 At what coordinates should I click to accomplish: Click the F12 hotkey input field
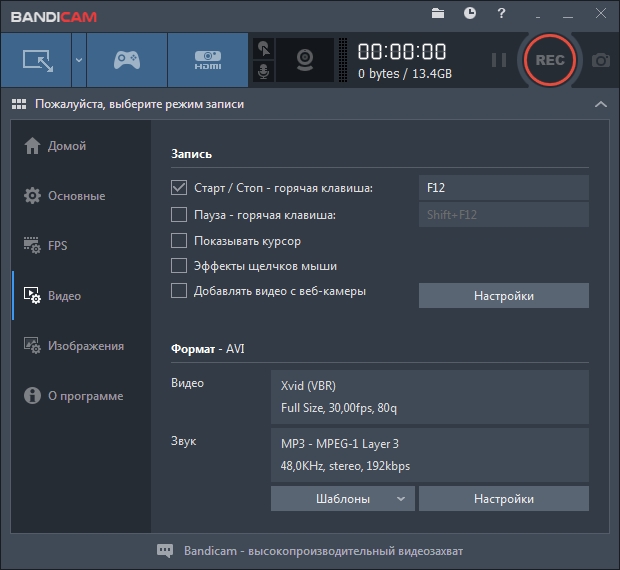click(x=503, y=188)
